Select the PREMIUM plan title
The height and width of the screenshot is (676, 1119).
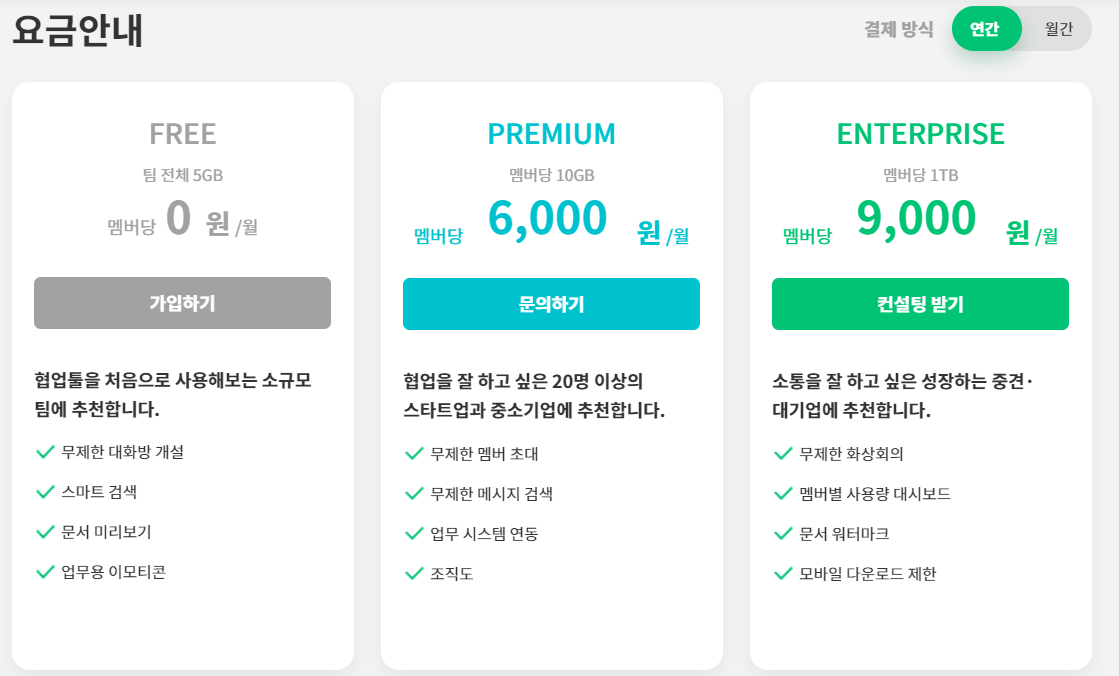551,133
